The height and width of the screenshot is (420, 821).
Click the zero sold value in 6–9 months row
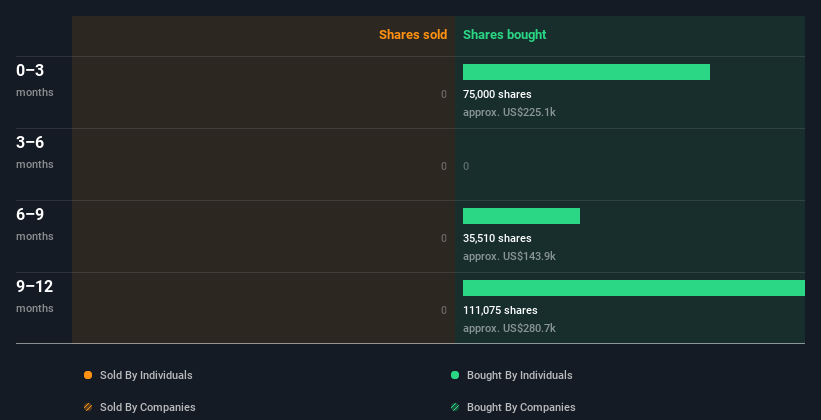(x=444, y=238)
